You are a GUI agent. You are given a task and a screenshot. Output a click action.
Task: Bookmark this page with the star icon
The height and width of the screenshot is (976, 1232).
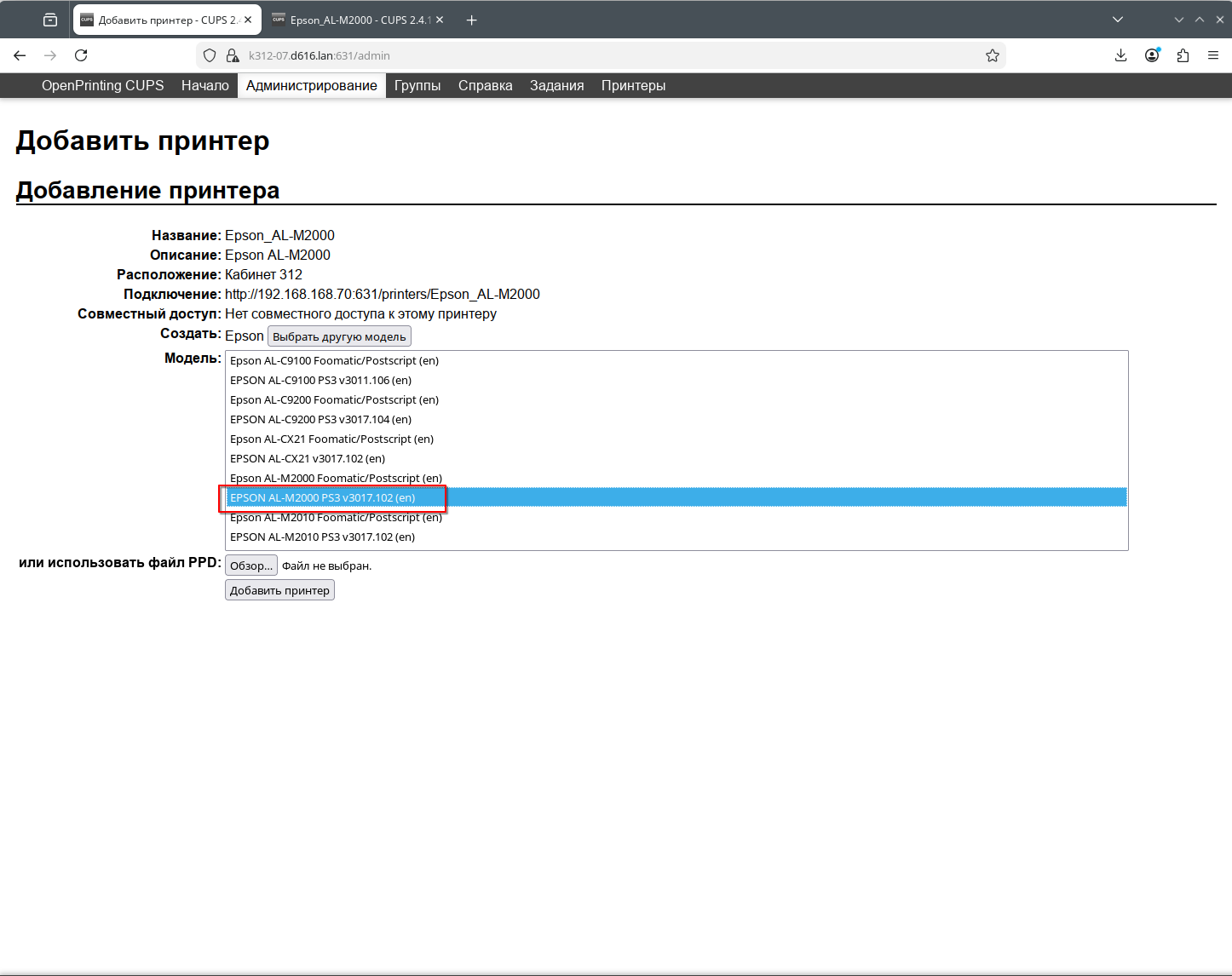(993, 55)
